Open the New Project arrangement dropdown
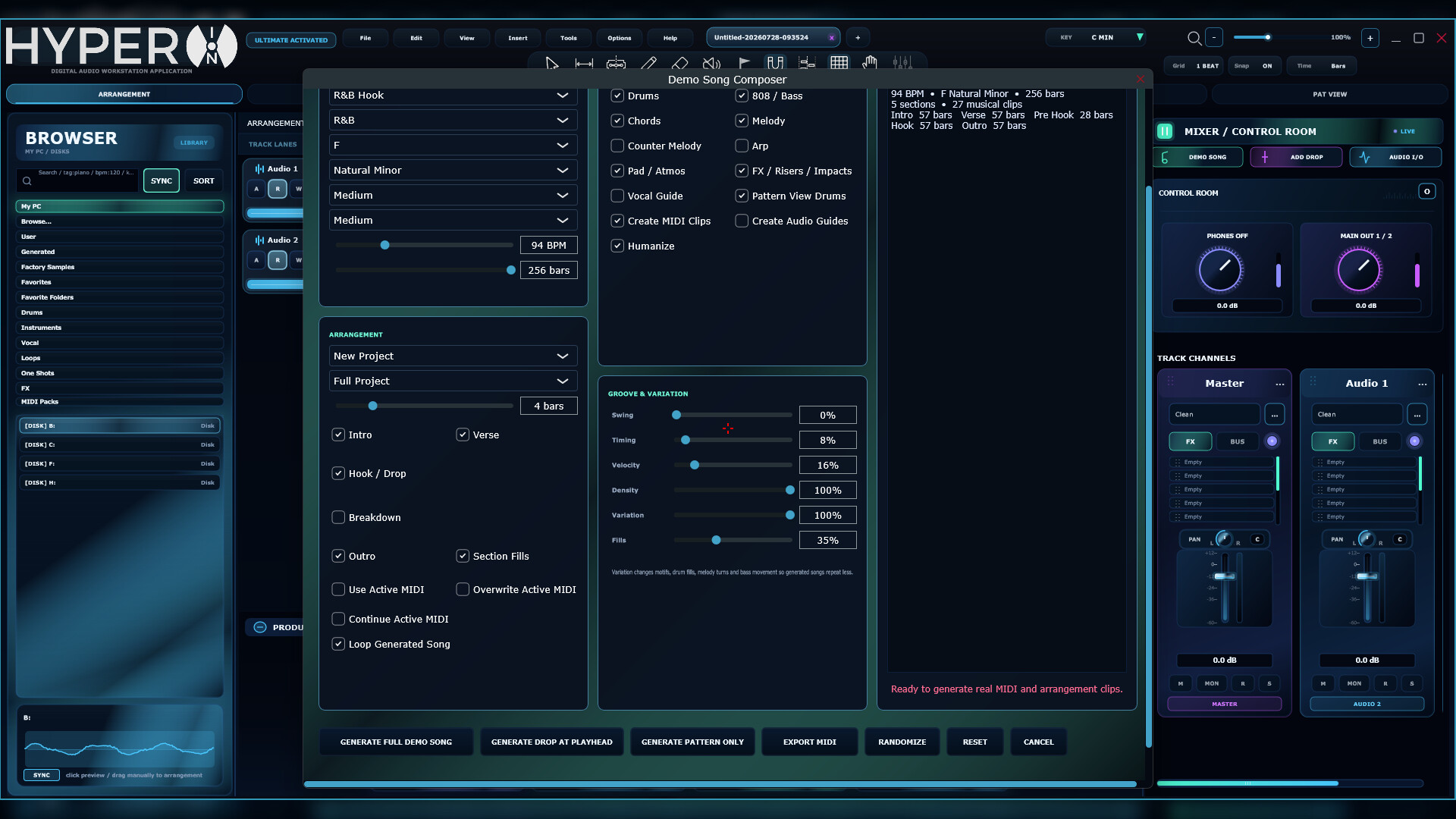The width and height of the screenshot is (1456, 819). (453, 356)
